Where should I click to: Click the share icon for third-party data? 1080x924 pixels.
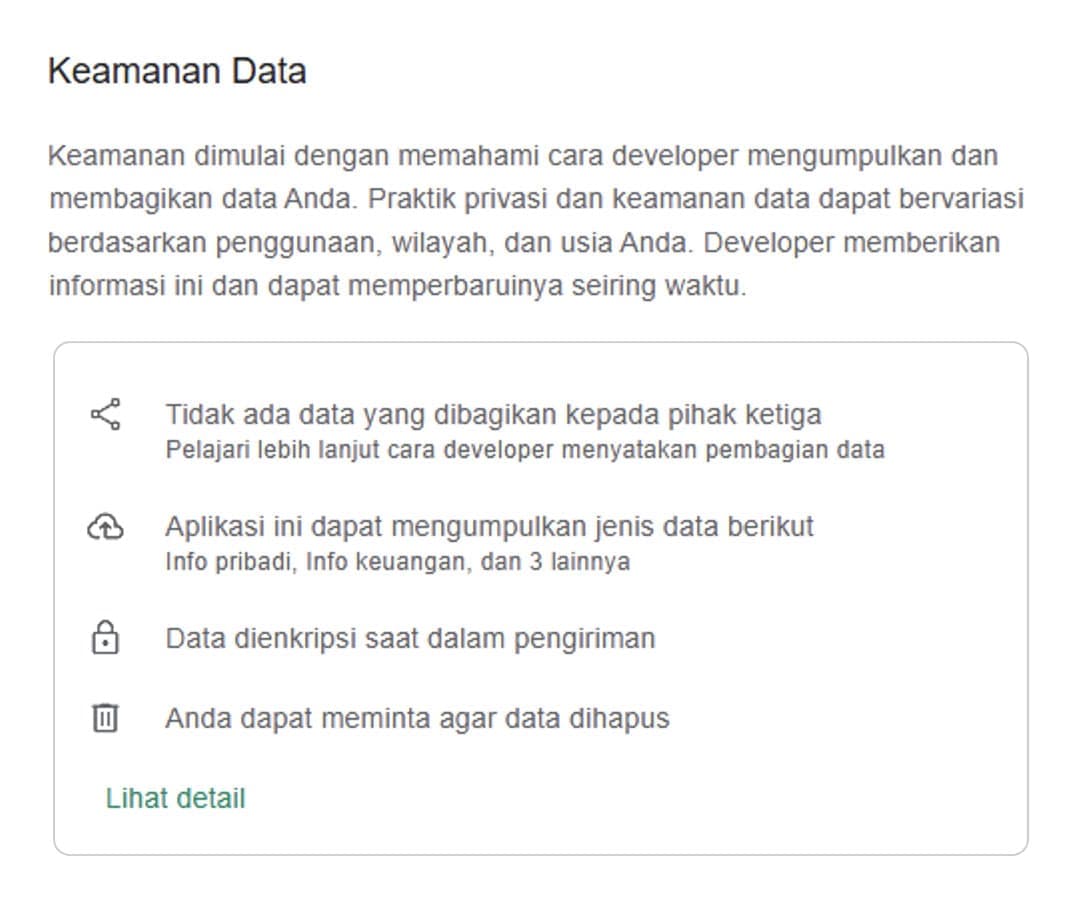coord(105,414)
